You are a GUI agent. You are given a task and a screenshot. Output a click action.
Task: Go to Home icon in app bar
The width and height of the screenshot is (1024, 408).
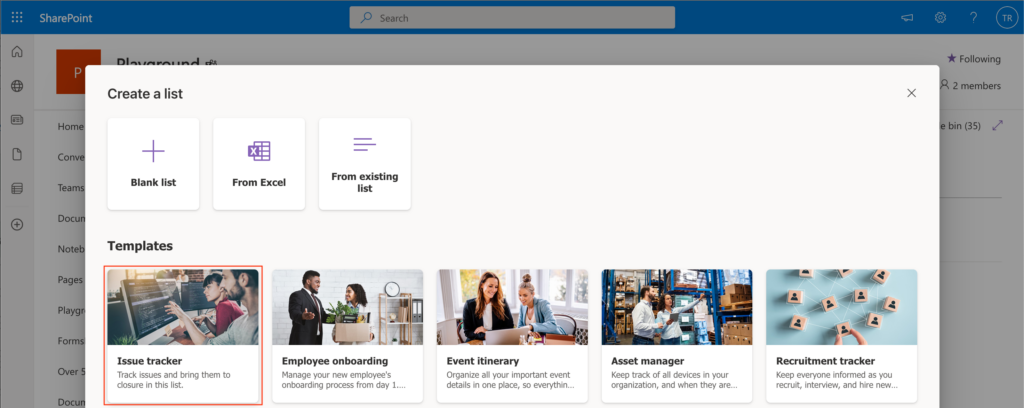coord(17,52)
